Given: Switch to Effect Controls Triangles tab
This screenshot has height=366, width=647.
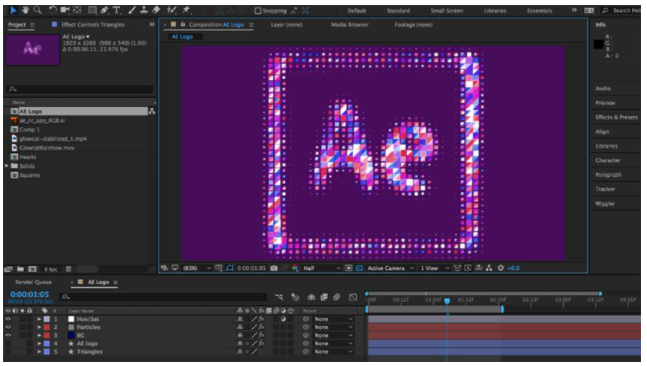Looking at the screenshot, I should point(92,25).
